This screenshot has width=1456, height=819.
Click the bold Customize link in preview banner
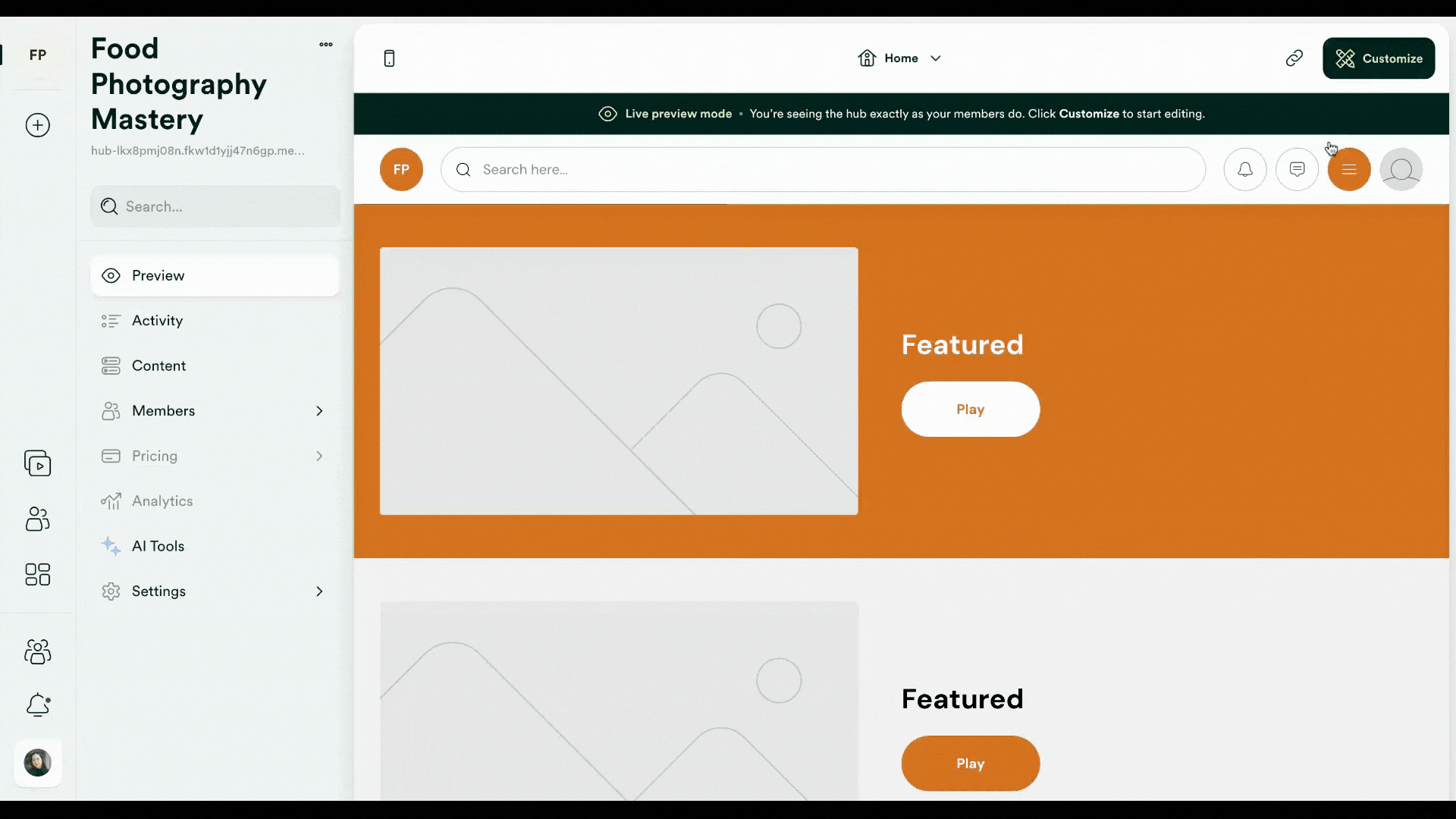pyautogui.click(x=1088, y=114)
